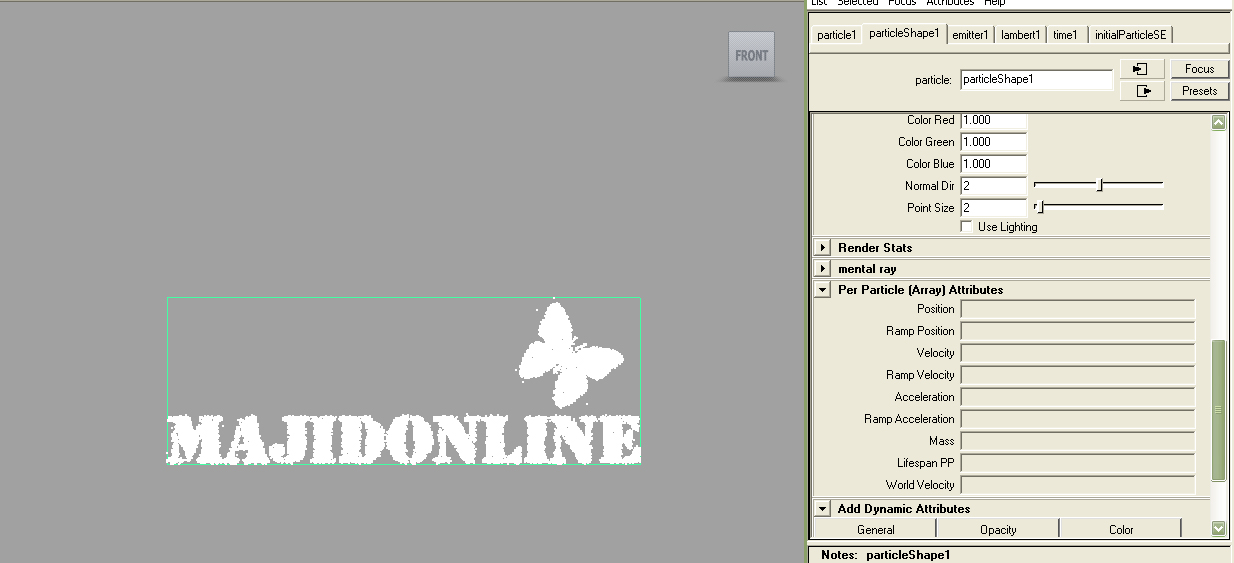This screenshot has height=563, width=1234.
Task: Click the go to output connection icon
Action: [x=1142, y=91]
